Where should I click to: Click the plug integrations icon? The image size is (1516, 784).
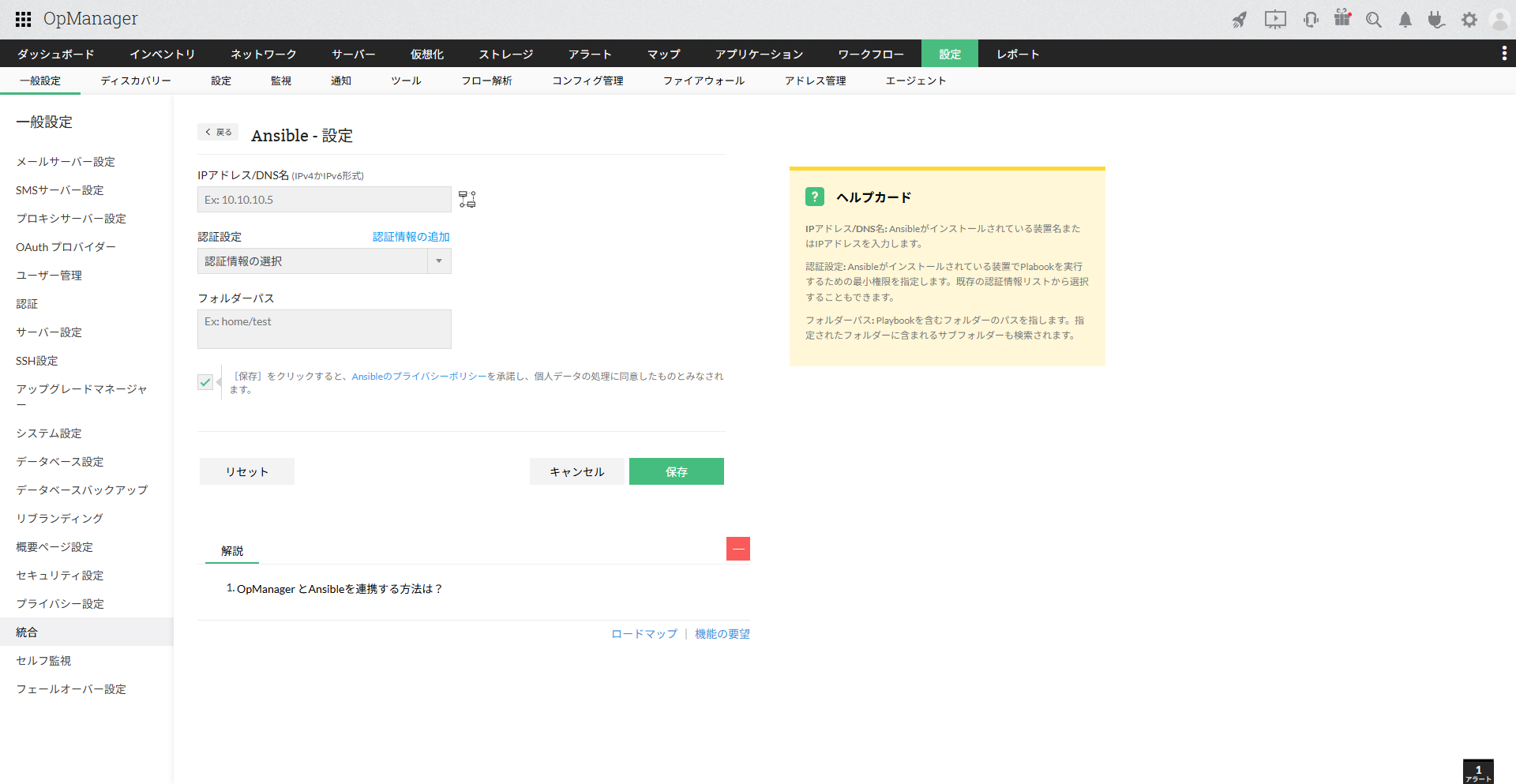(x=1436, y=20)
